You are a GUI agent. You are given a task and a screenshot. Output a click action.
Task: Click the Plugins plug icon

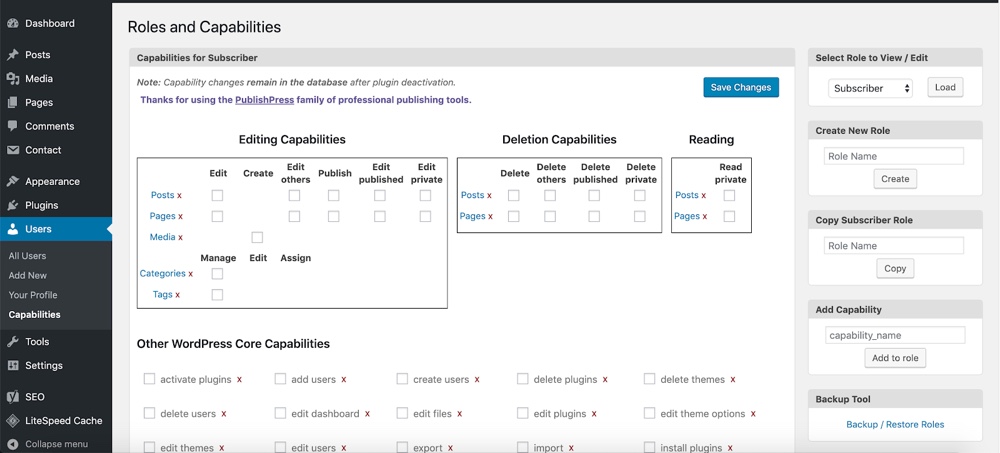12,205
